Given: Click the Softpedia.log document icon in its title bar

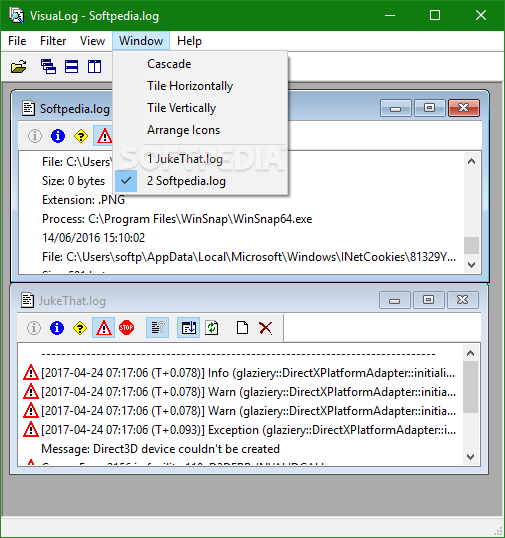Looking at the screenshot, I should coord(28,108).
